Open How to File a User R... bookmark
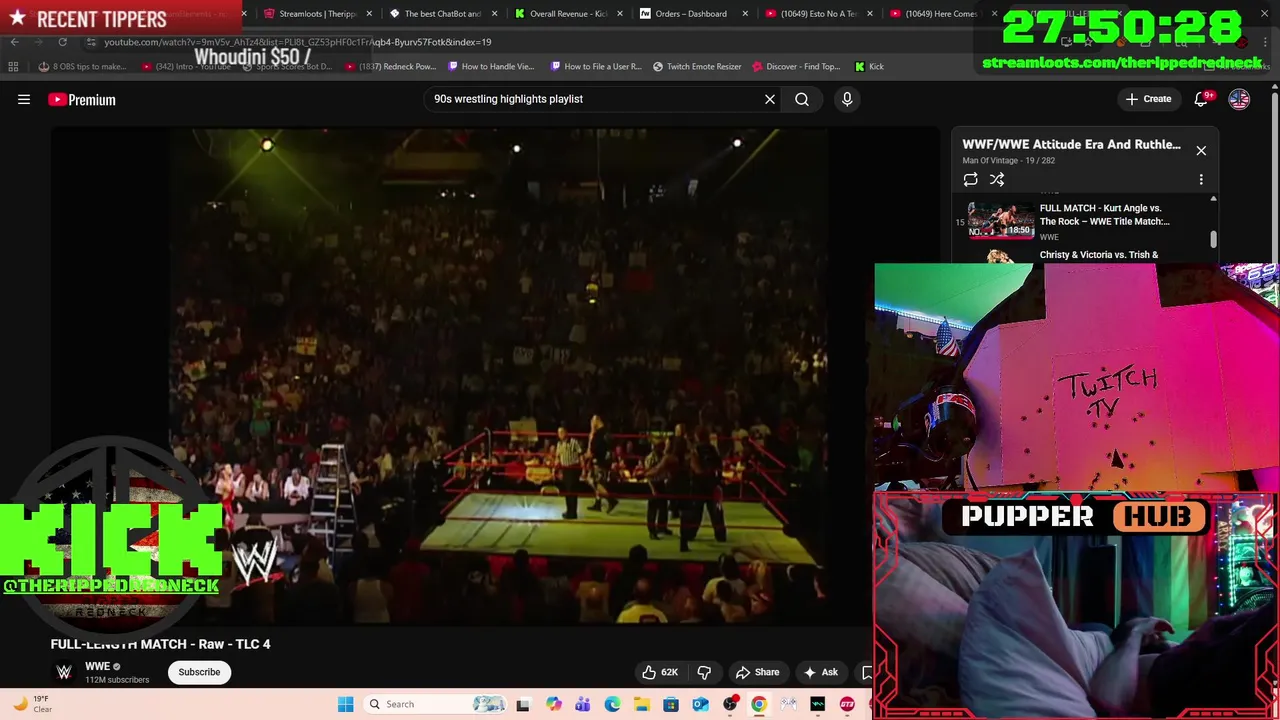 click(596, 66)
